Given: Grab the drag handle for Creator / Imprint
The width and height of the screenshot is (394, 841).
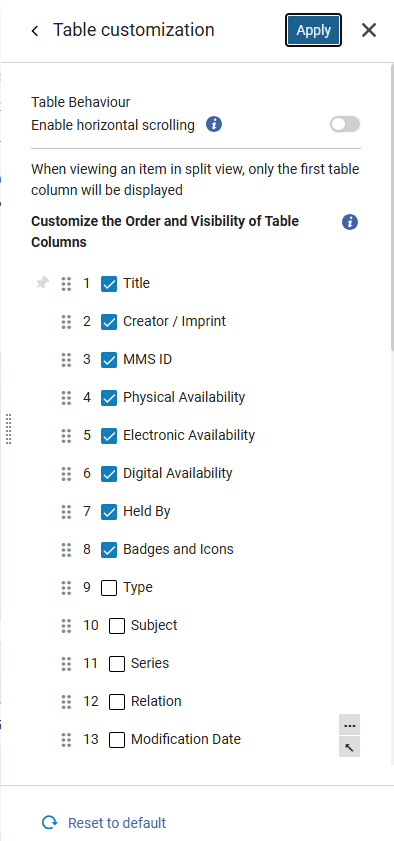Looking at the screenshot, I should [66, 322].
